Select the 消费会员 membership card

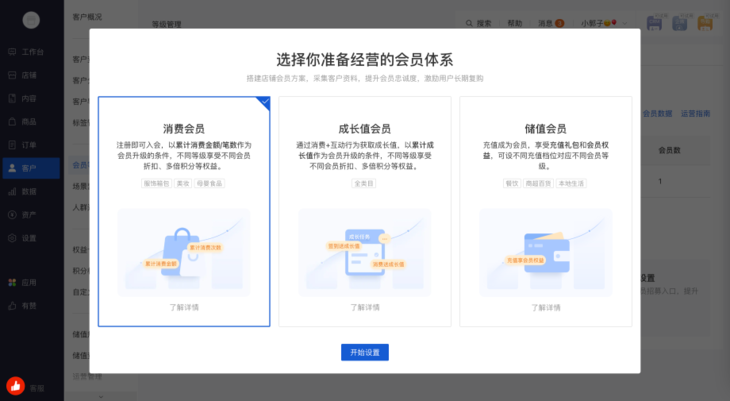pos(184,211)
